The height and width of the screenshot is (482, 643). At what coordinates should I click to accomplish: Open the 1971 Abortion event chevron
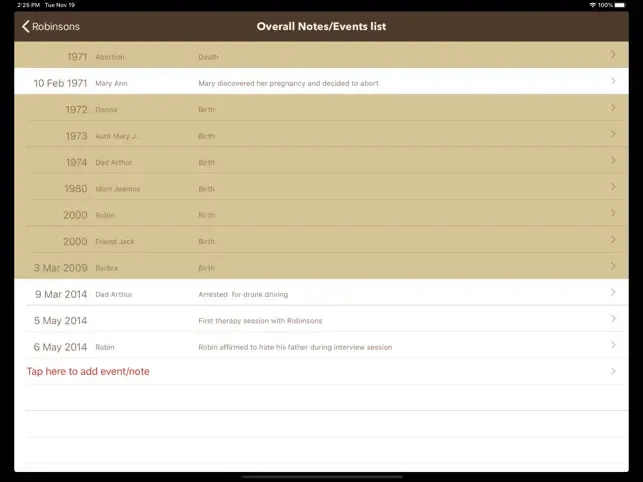point(613,55)
